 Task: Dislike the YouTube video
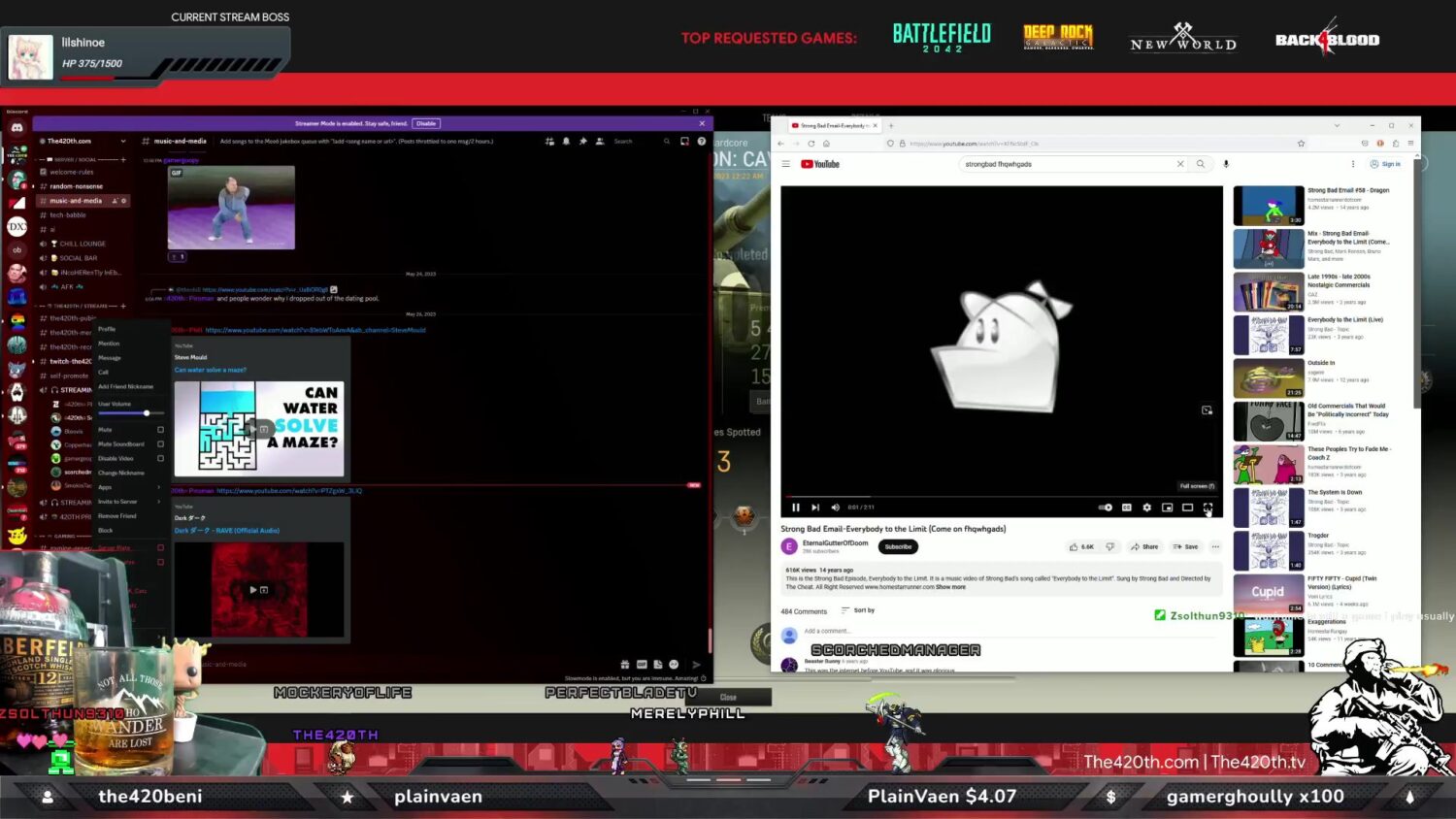[1110, 546]
